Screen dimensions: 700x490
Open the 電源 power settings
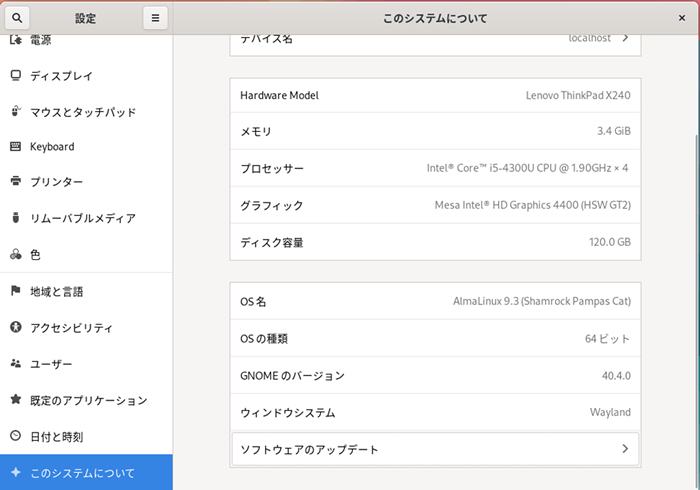tap(40, 41)
